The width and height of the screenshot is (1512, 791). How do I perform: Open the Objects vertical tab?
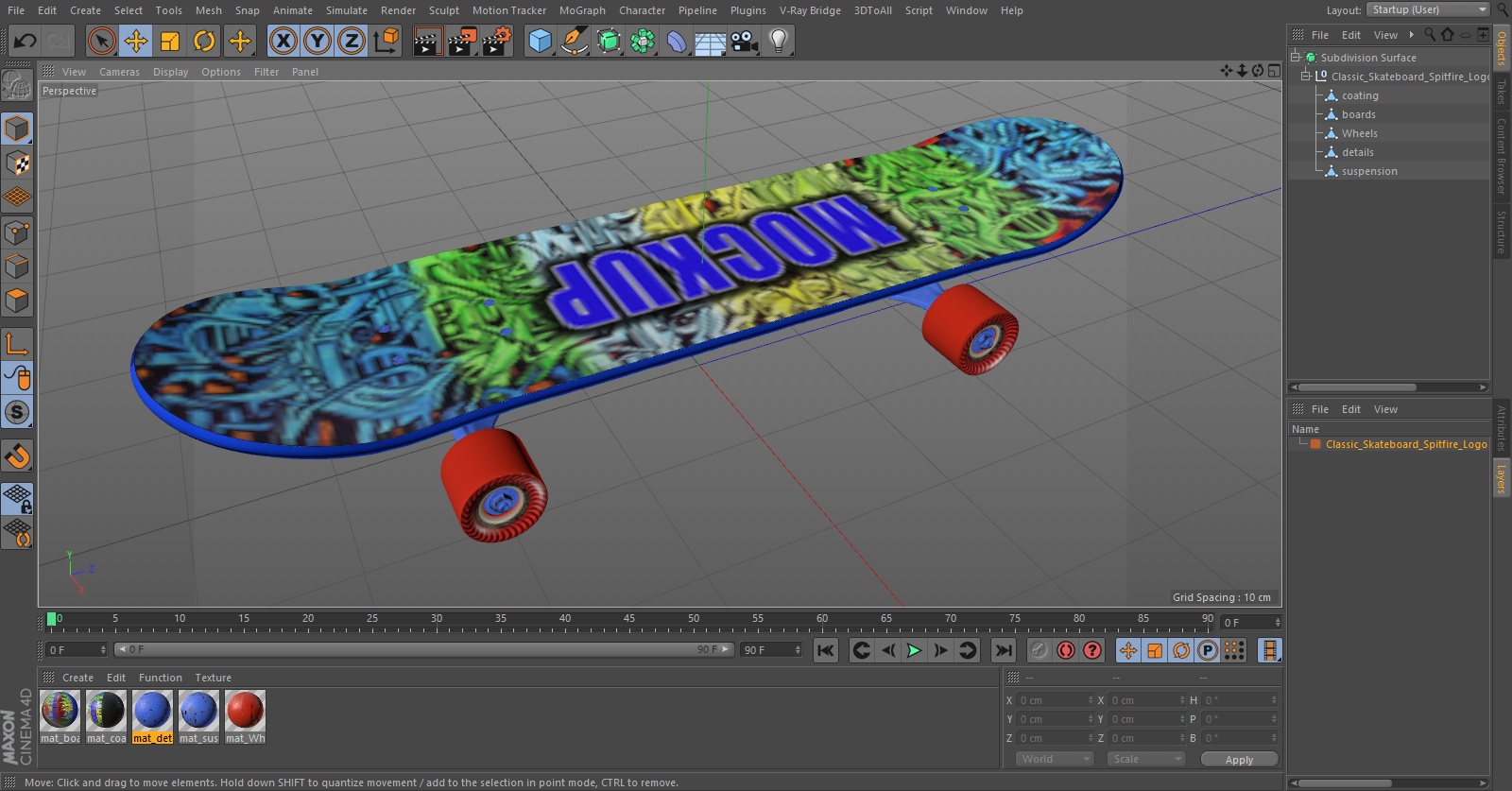click(x=1501, y=47)
